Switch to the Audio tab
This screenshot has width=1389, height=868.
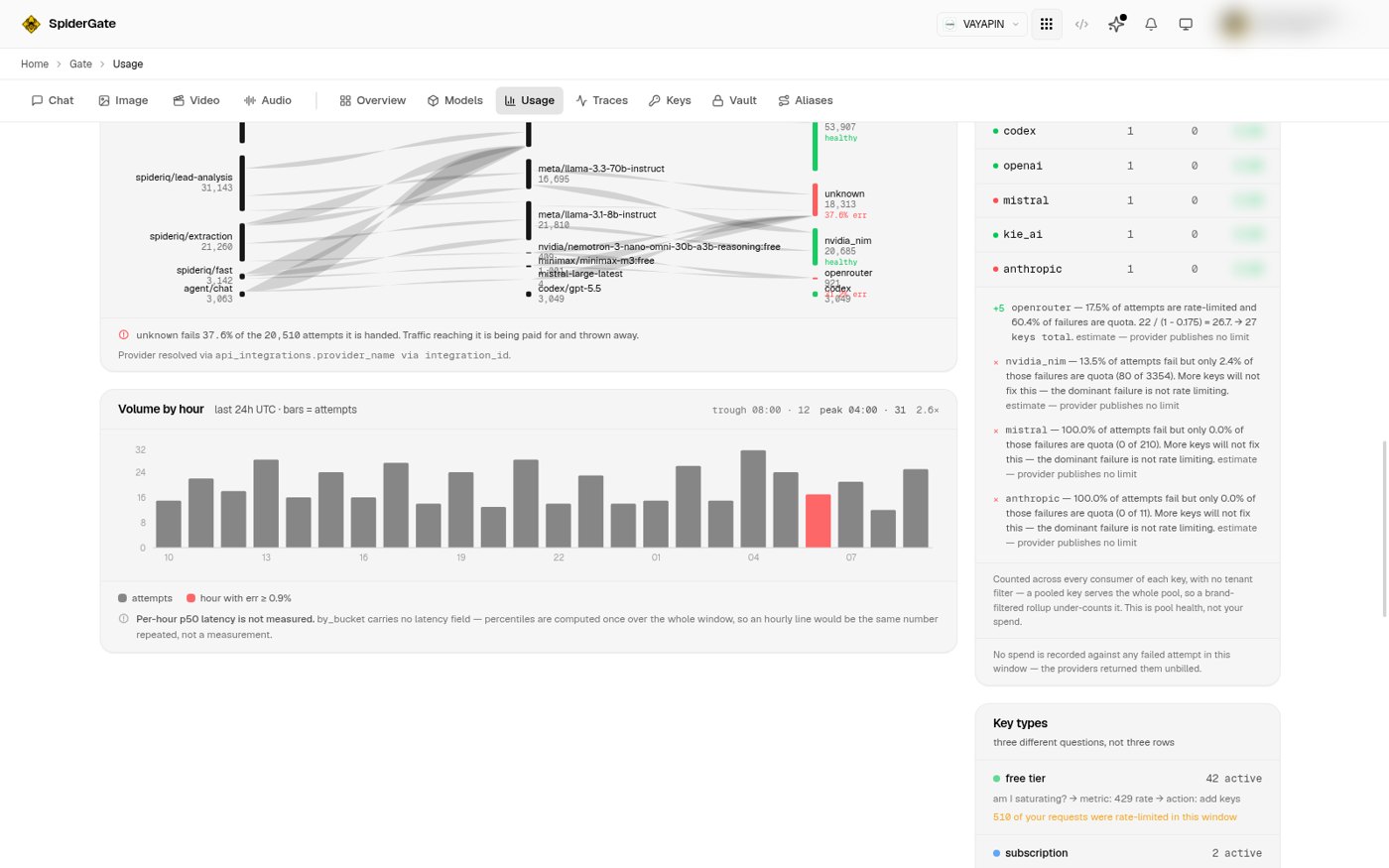tap(268, 100)
